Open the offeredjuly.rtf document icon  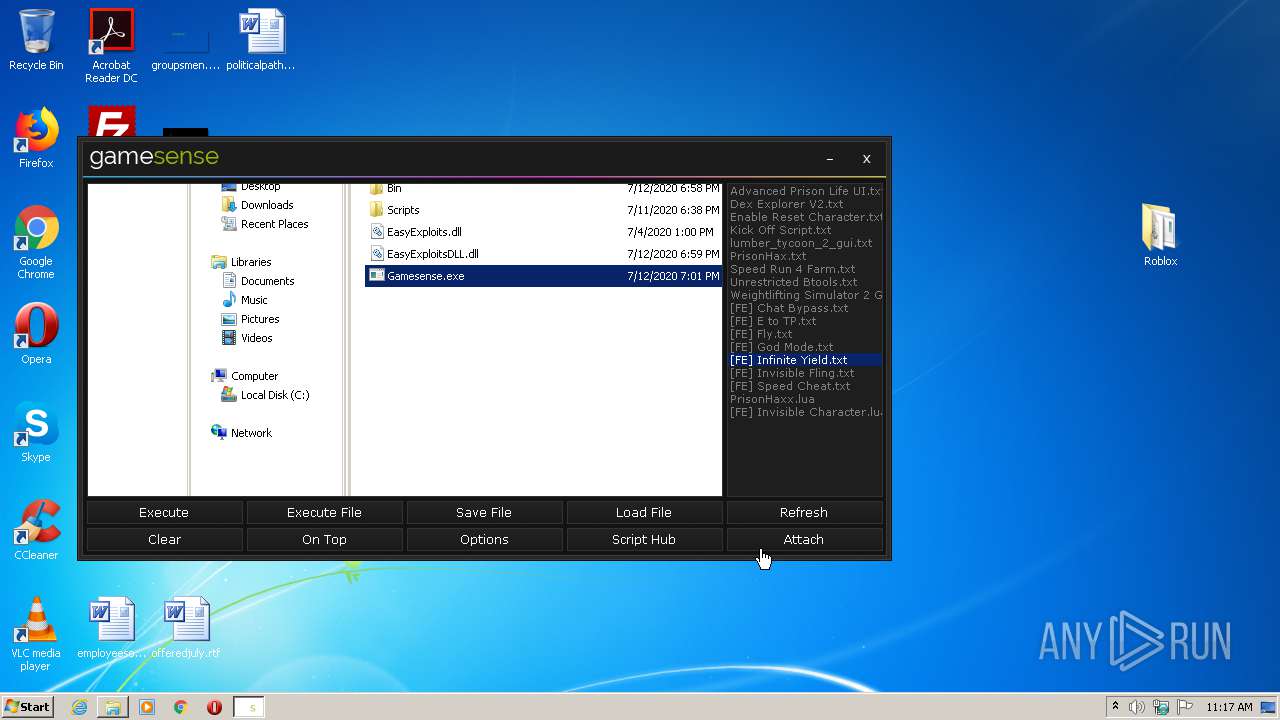point(186,628)
